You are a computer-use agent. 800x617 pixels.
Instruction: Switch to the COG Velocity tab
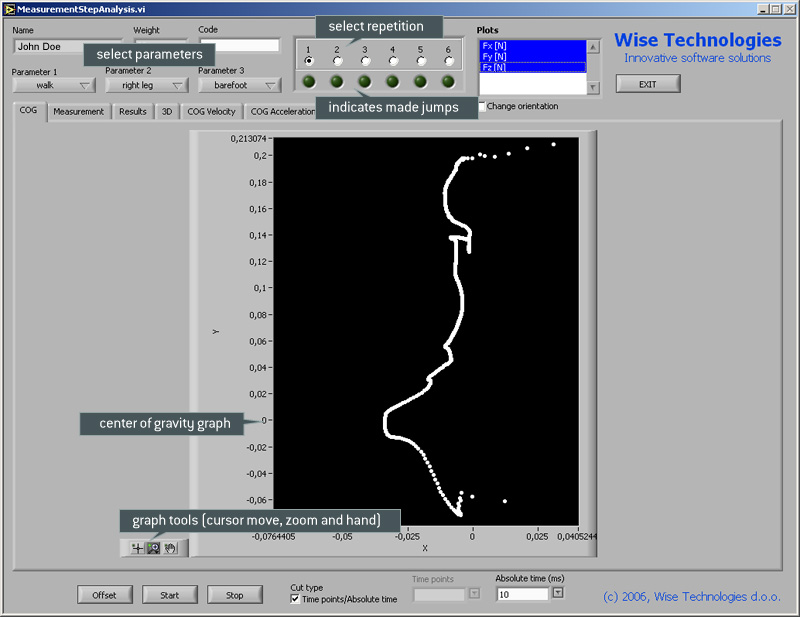pyautogui.click(x=211, y=111)
